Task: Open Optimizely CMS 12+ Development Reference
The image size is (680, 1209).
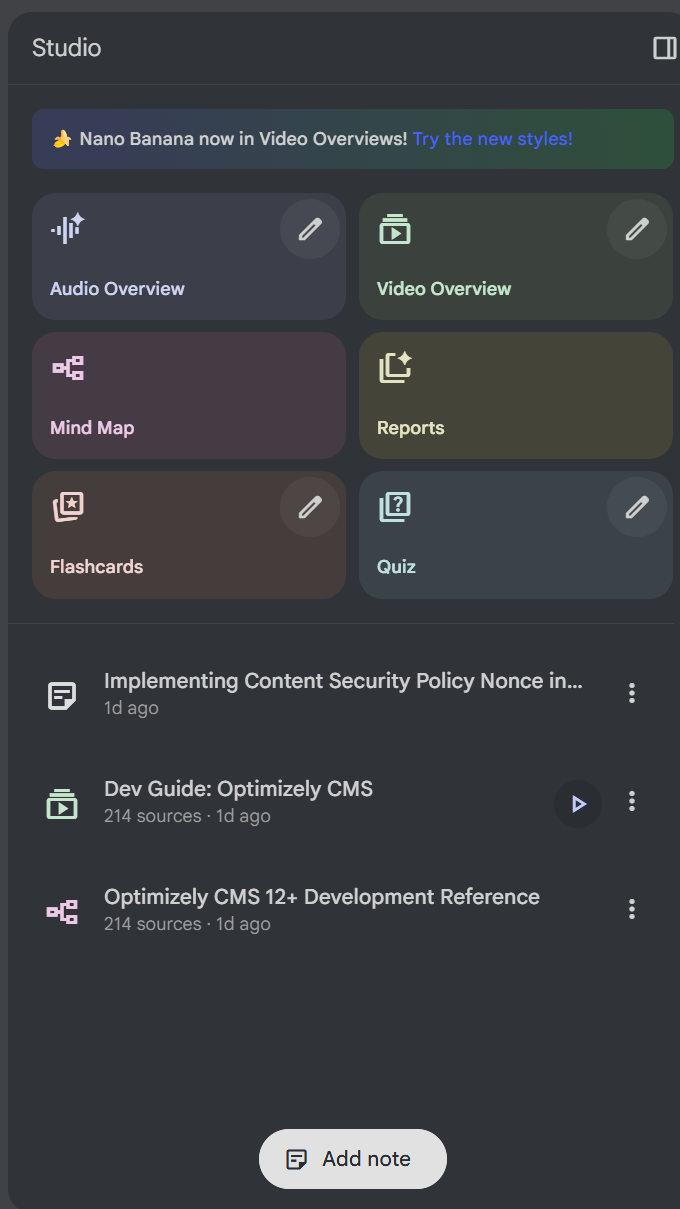Action: [321, 898]
